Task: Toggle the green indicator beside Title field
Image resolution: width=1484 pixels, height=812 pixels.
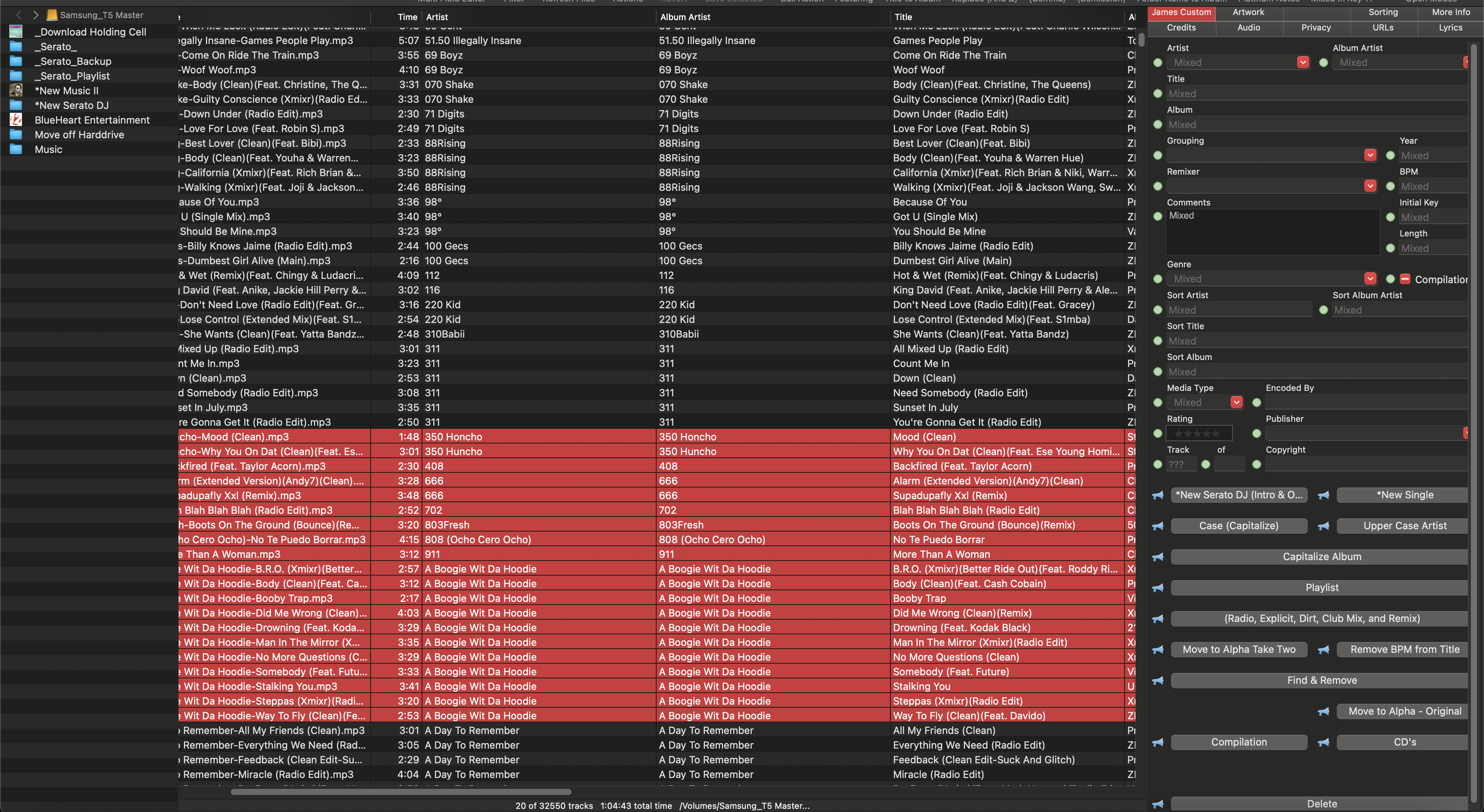Action: click(1157, 94)
